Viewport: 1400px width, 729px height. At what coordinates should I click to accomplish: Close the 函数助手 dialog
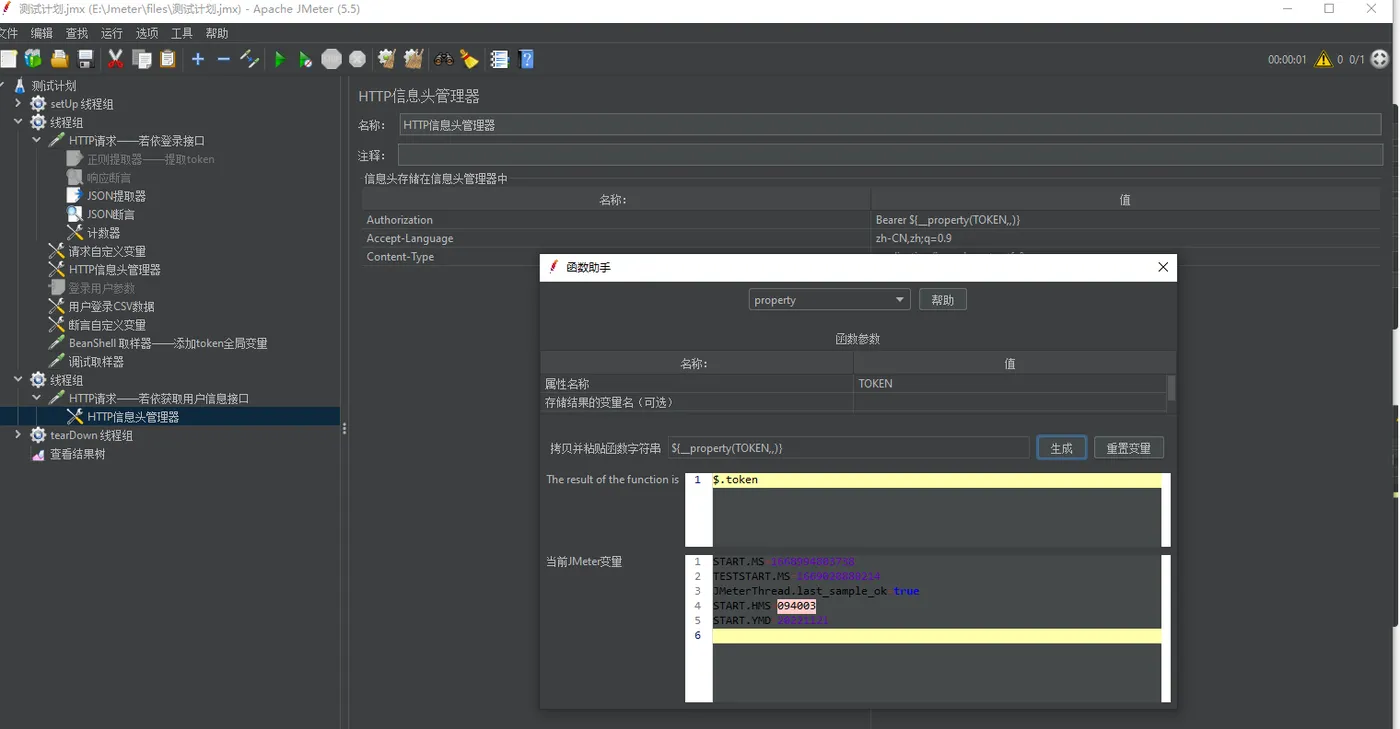tap(1162, 268)
